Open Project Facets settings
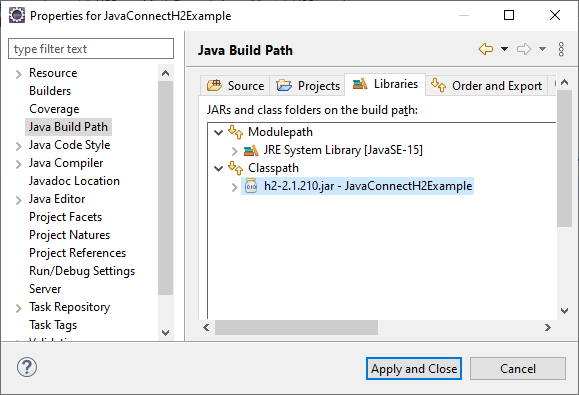The width and height of the screenshot is (579, 395). pyautogui.click(x=65, y=217)
